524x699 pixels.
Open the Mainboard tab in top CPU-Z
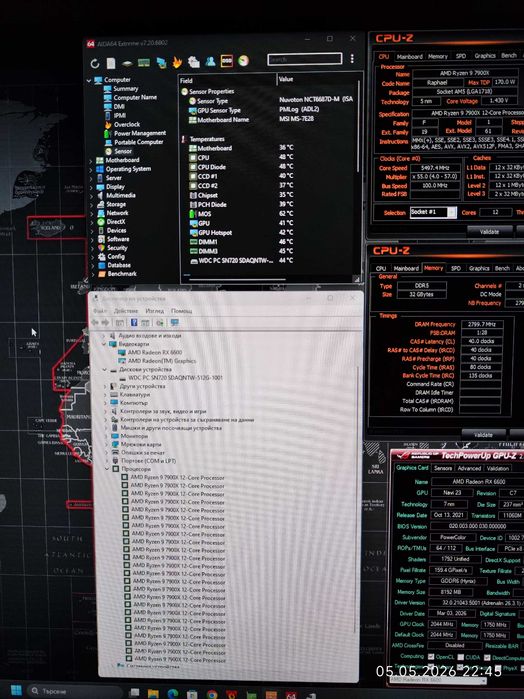pyautogui.click(x=409, y=57)
